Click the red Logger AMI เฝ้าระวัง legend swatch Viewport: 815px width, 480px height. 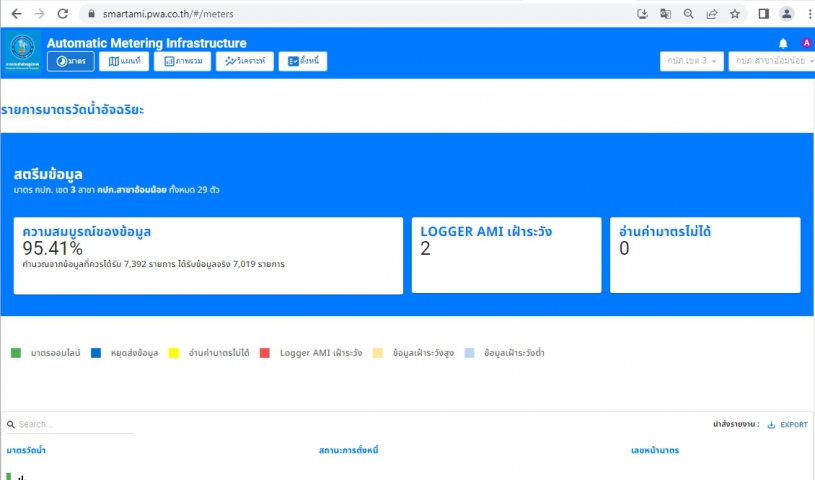(265, 353)
